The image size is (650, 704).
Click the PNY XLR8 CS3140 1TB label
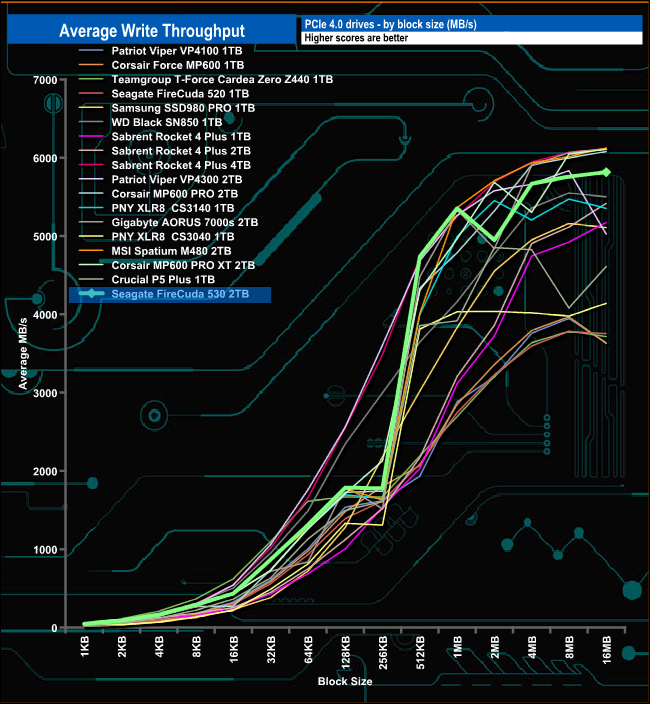pyautogui.click(x=173, y=208)
